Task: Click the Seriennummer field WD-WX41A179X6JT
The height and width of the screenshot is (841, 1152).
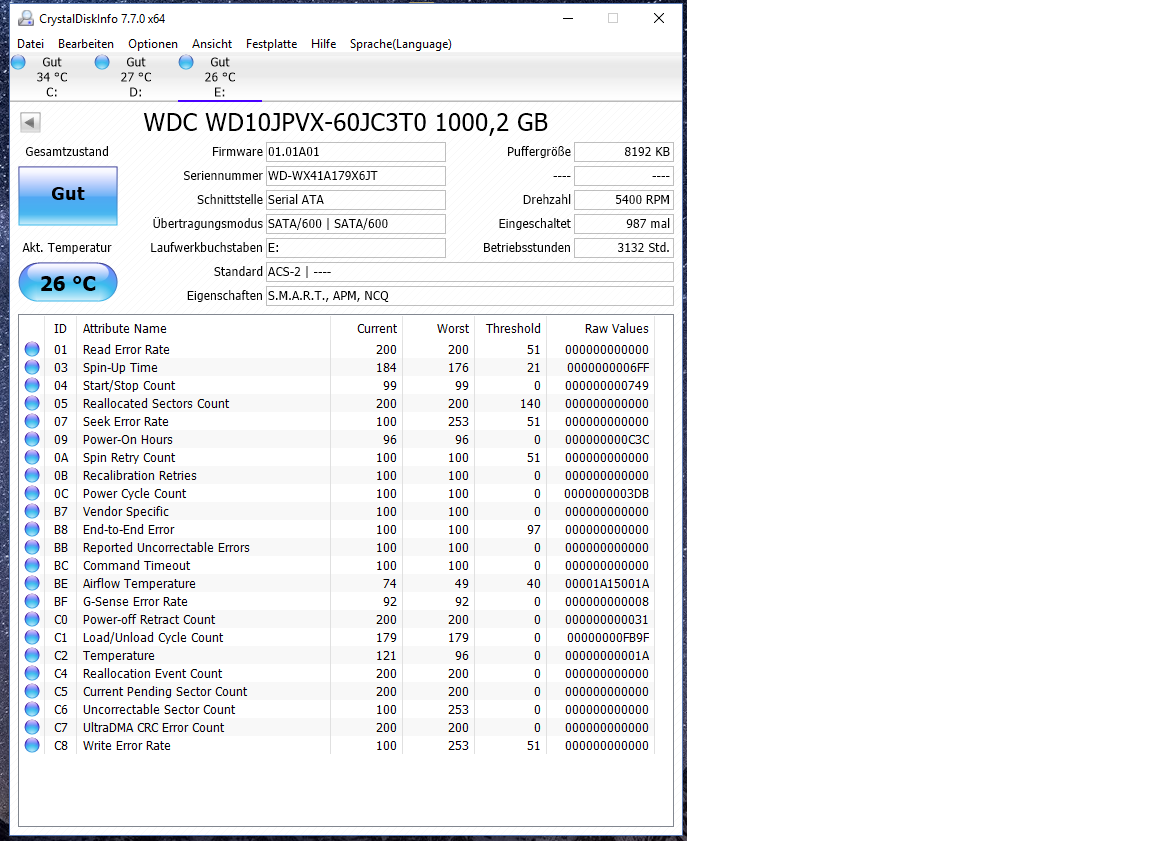Action: (356, 176)
